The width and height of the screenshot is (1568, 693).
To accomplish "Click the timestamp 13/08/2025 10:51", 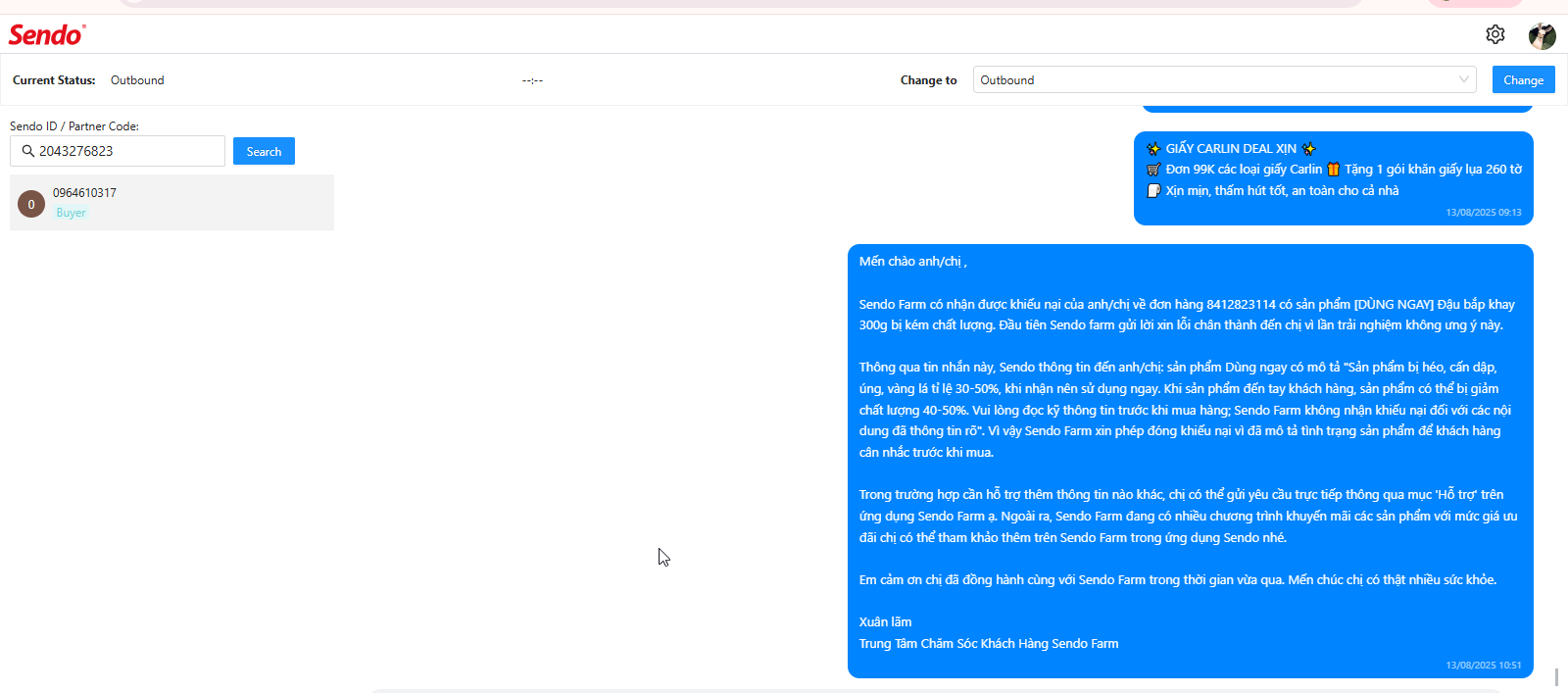I will pyautogui.click(x=1484, y=666).
